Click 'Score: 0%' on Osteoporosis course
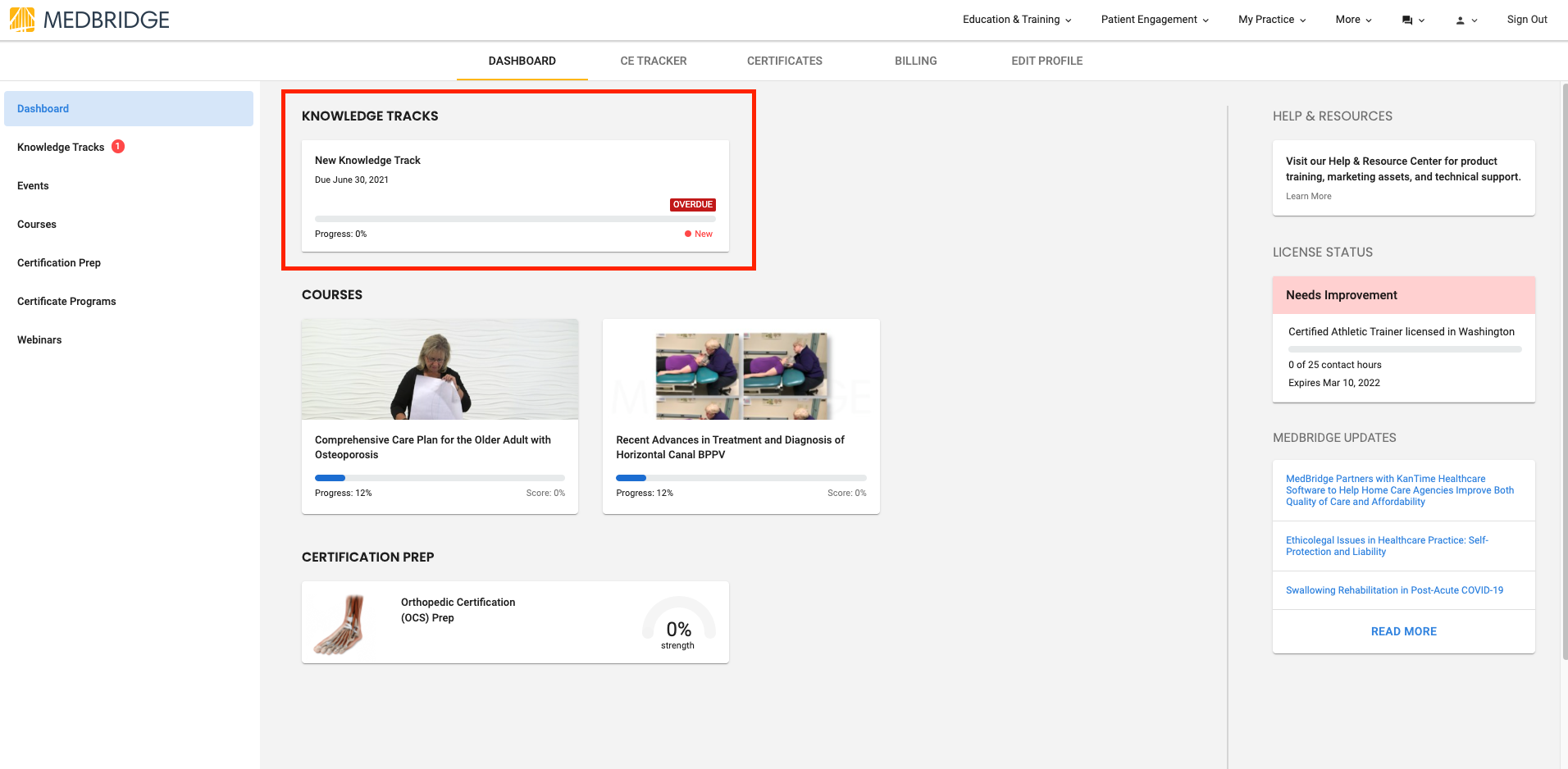 pyautogui.click(x=545, y=493)
